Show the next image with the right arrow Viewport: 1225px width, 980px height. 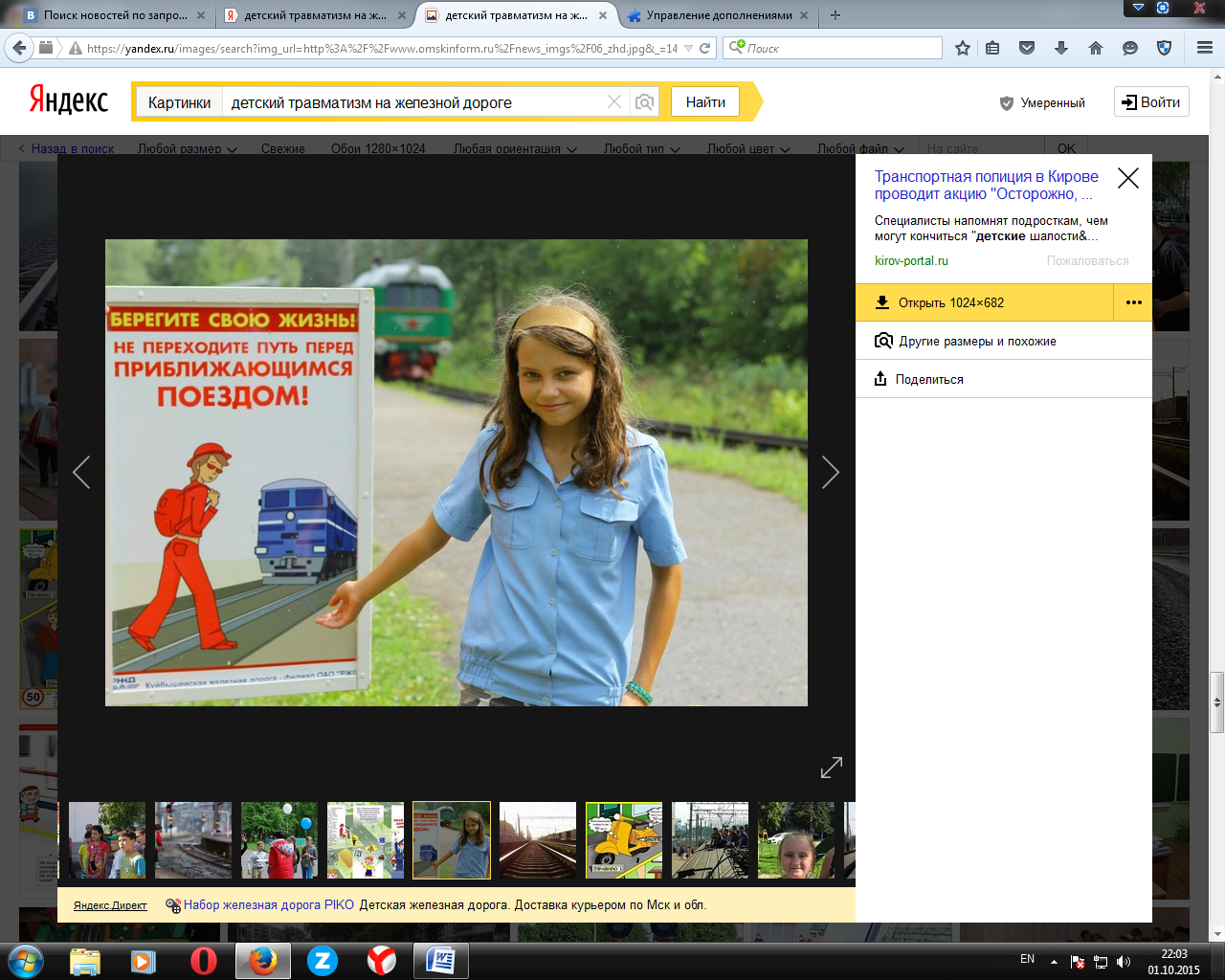click(830, 472)
